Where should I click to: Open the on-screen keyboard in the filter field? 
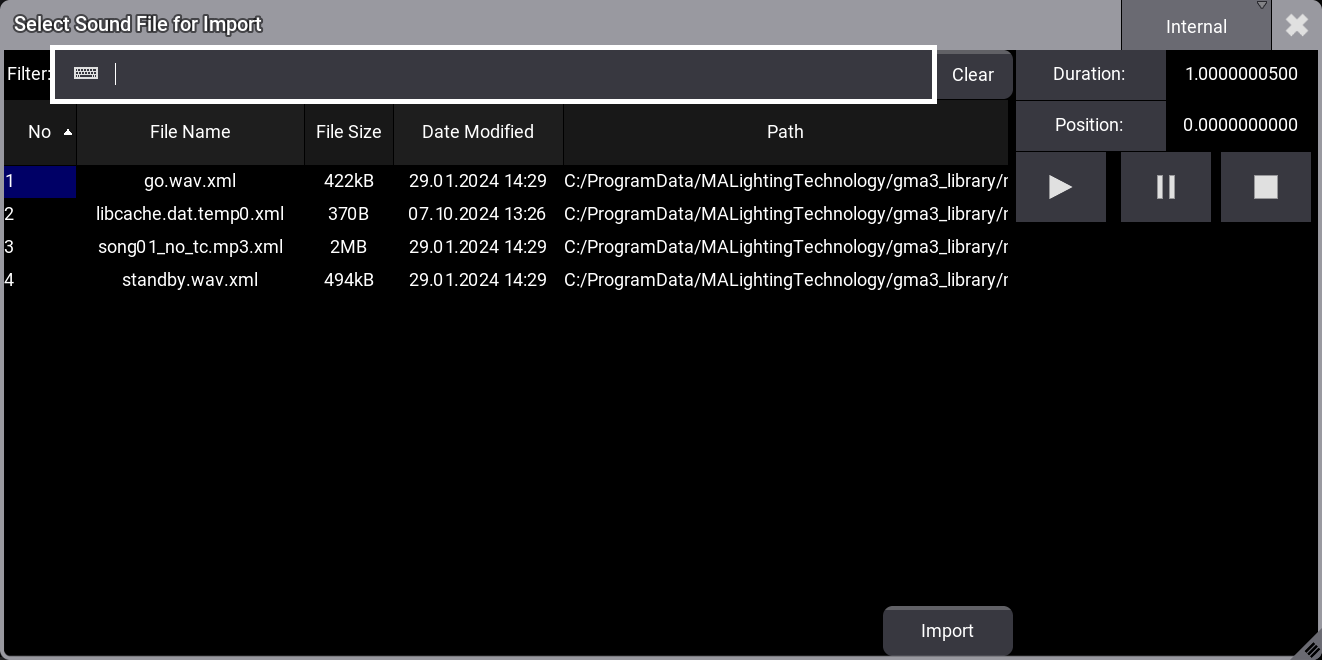pos(86,73)
